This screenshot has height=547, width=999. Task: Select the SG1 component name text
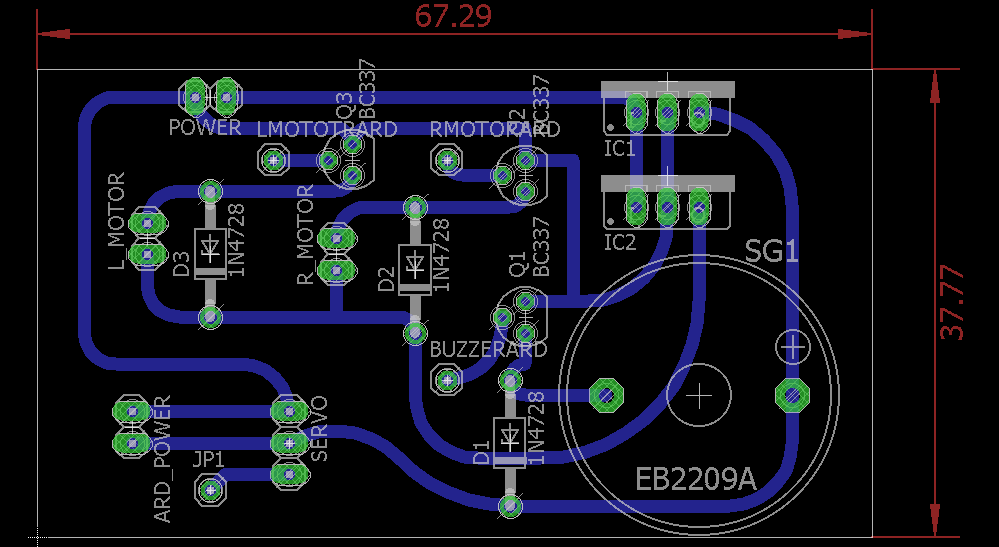tap(772, 252)
